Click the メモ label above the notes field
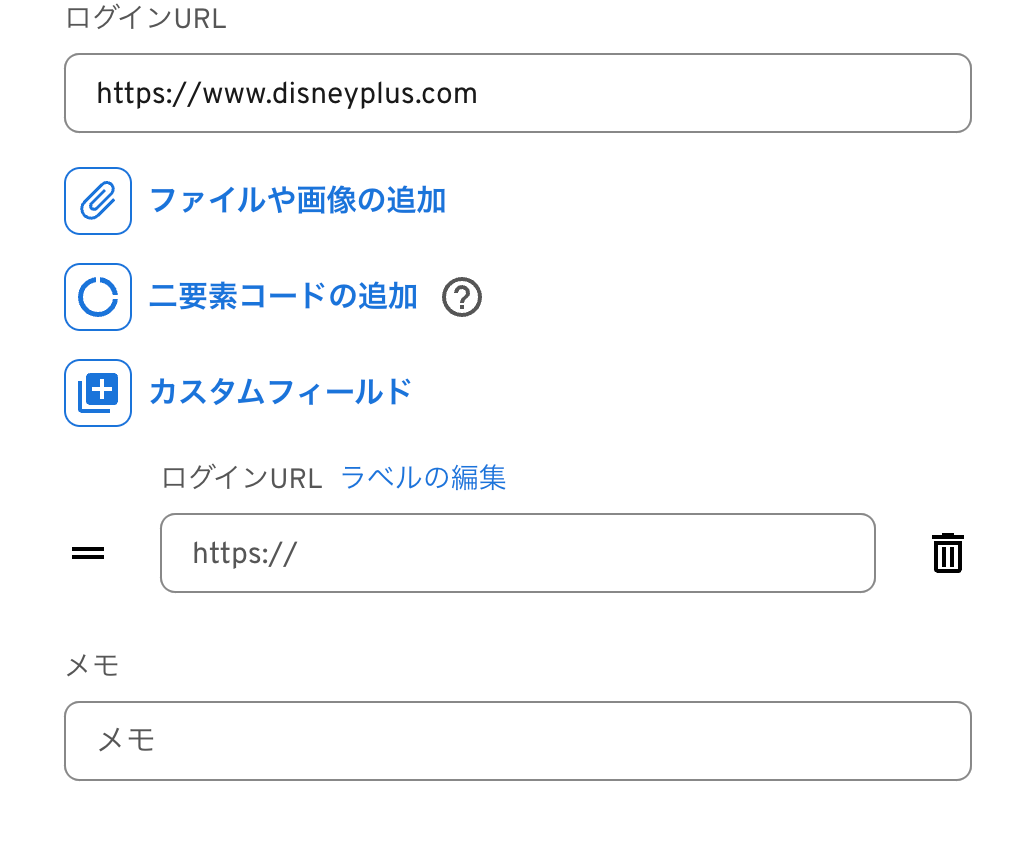 (x=92, y=665)
